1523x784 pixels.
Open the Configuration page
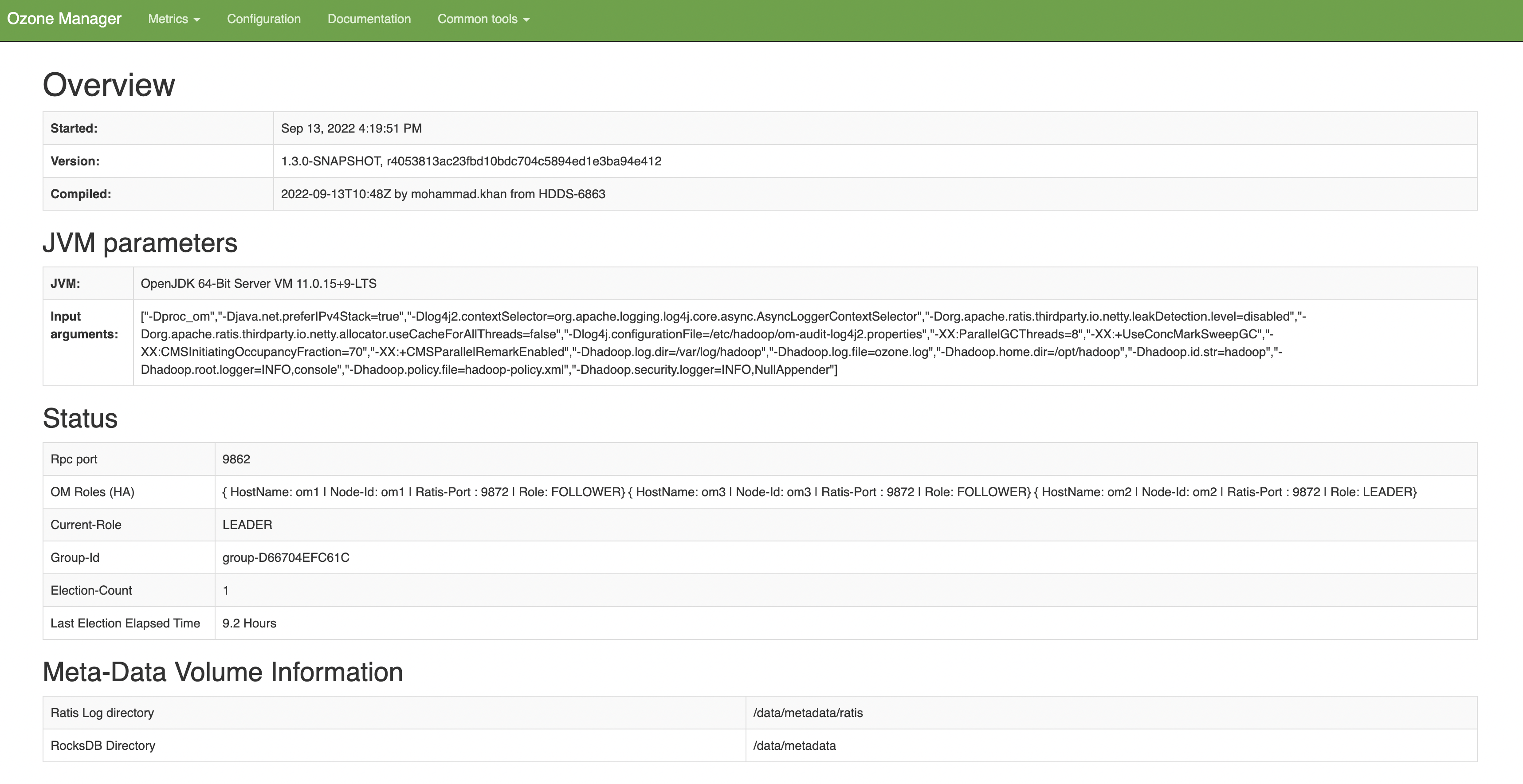(264, 19)
